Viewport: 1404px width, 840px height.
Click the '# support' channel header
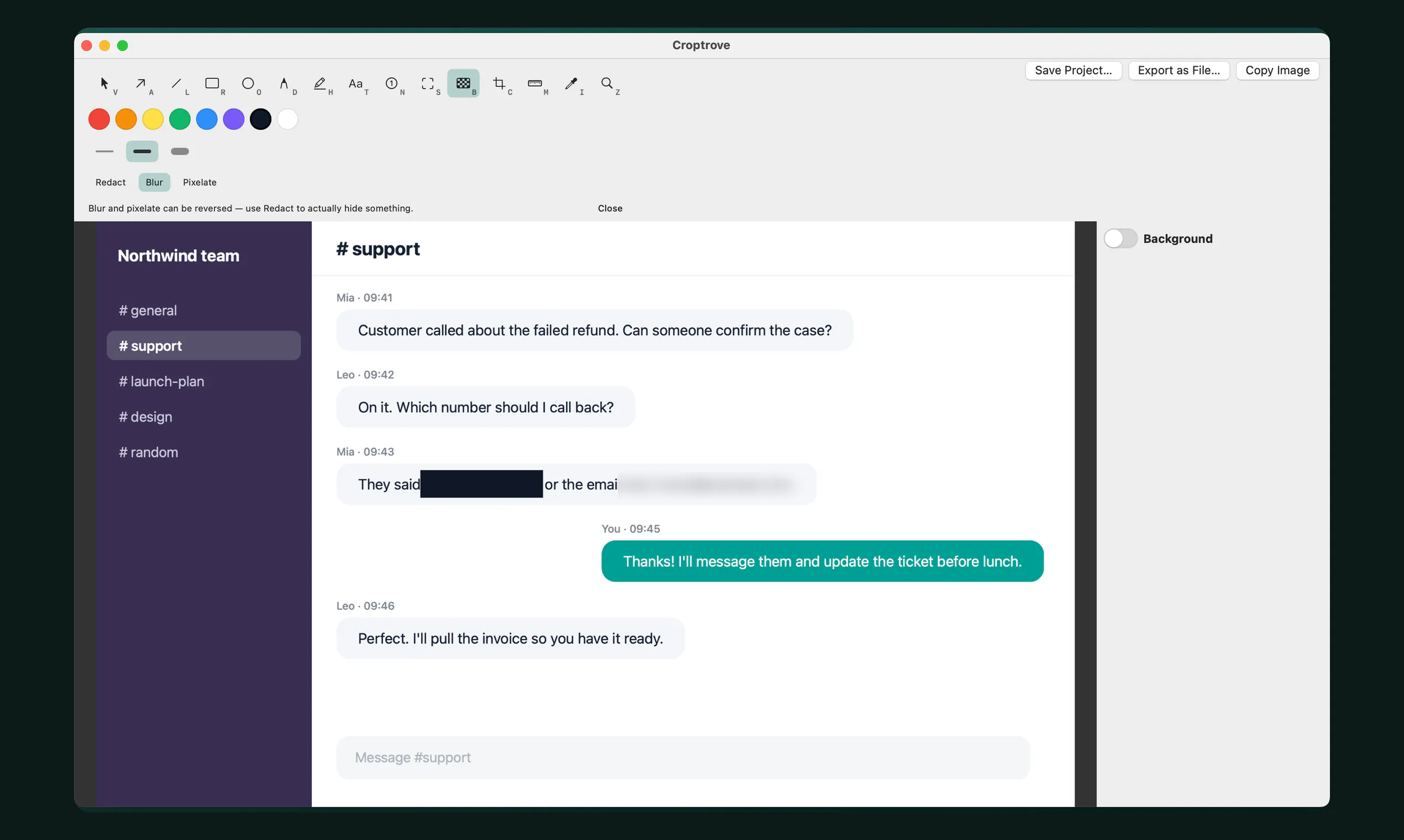point(378,249)
